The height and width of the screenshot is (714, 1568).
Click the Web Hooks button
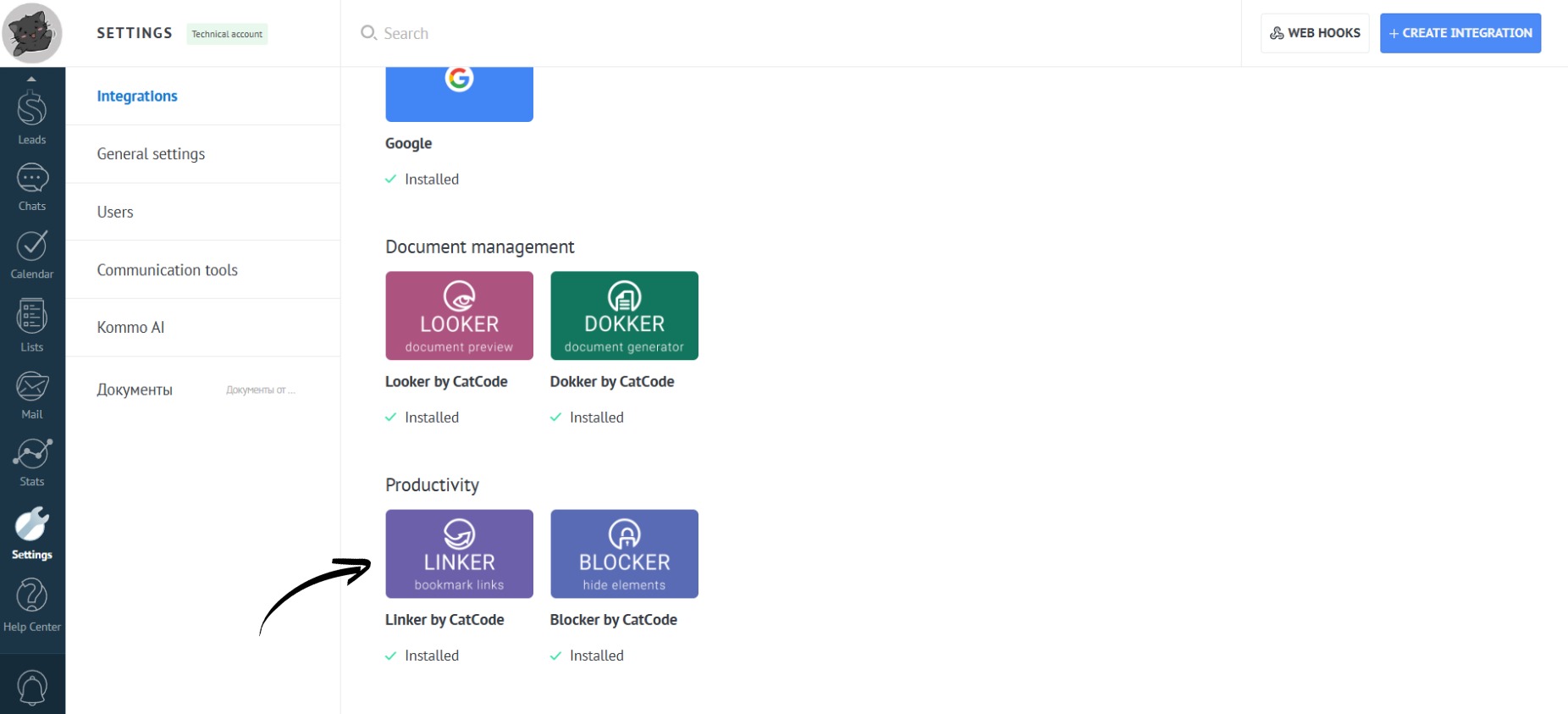pyautogui.click(x=1314, y=33)
